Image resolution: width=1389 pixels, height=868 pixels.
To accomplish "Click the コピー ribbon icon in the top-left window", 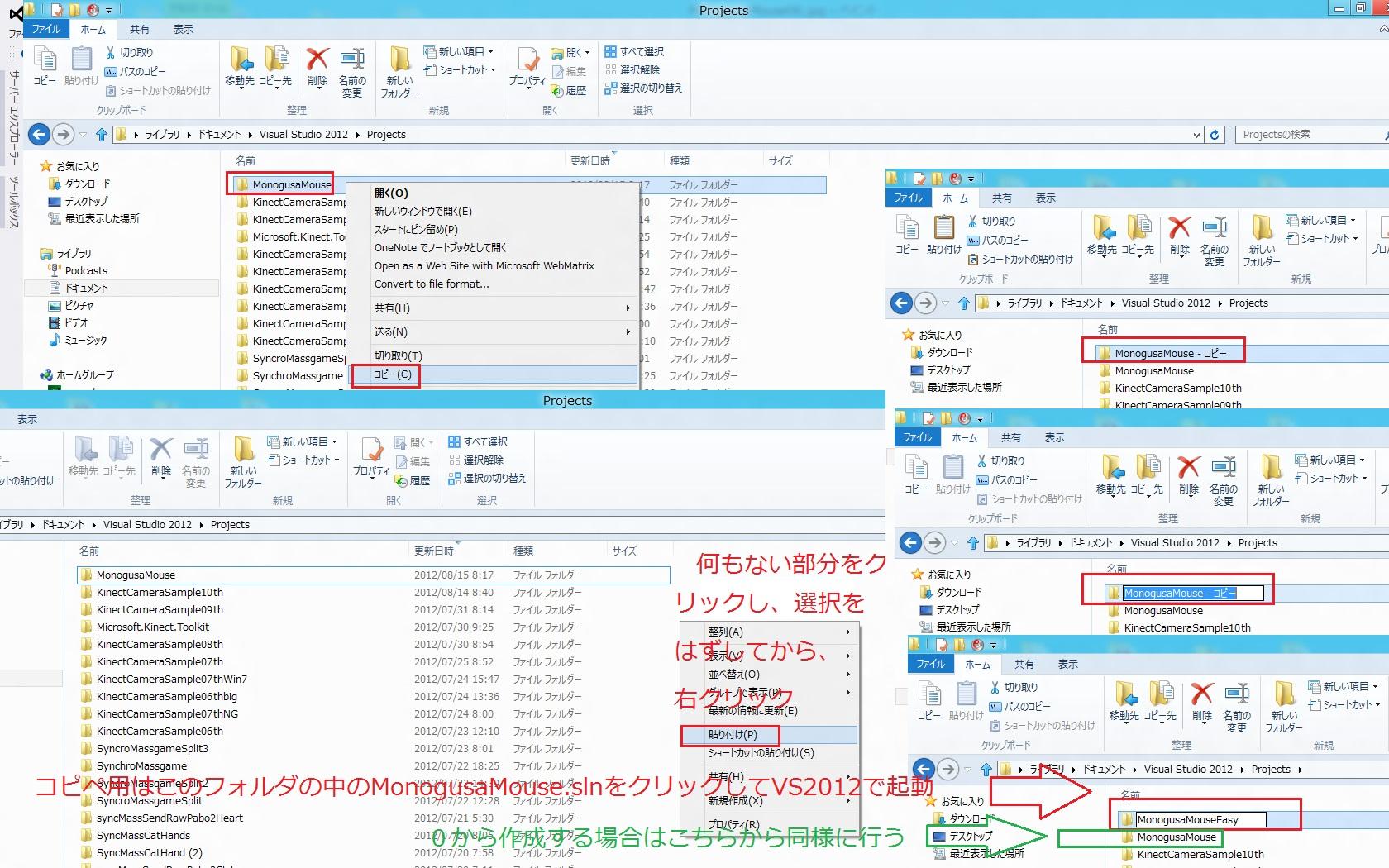I will (45, 66).
